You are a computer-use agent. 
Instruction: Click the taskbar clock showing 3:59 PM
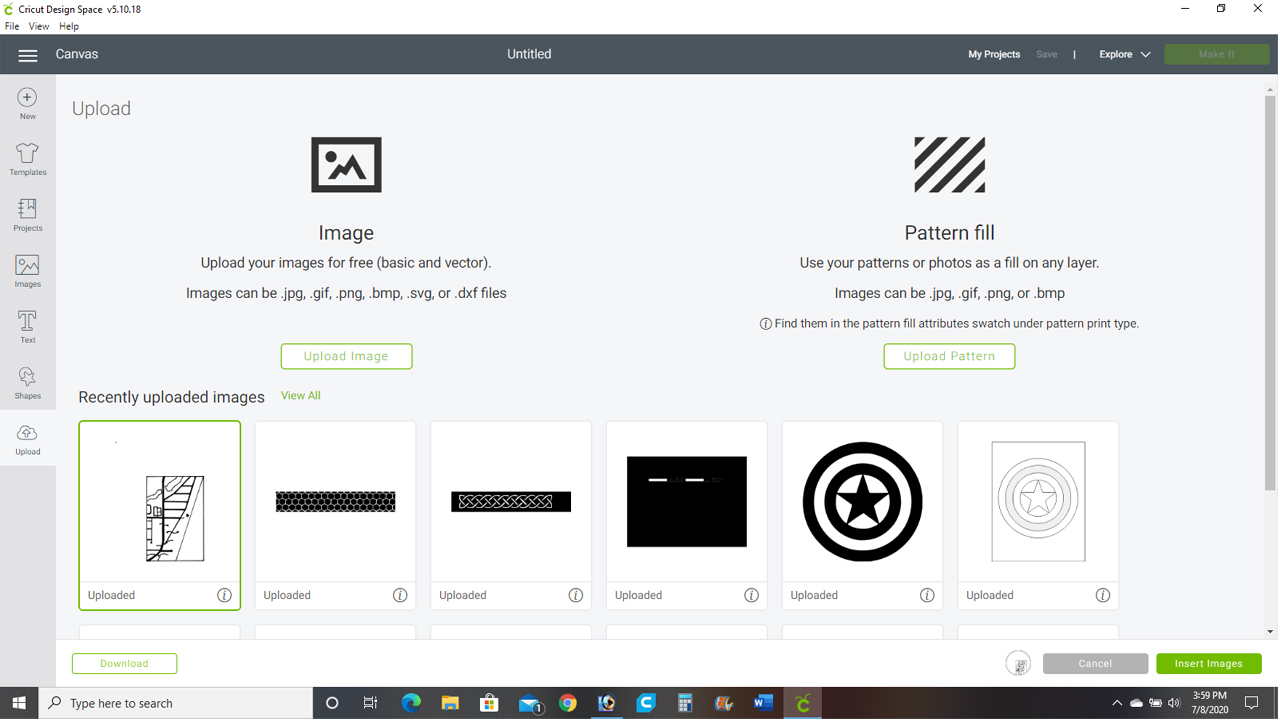[x=1210, y=703]
